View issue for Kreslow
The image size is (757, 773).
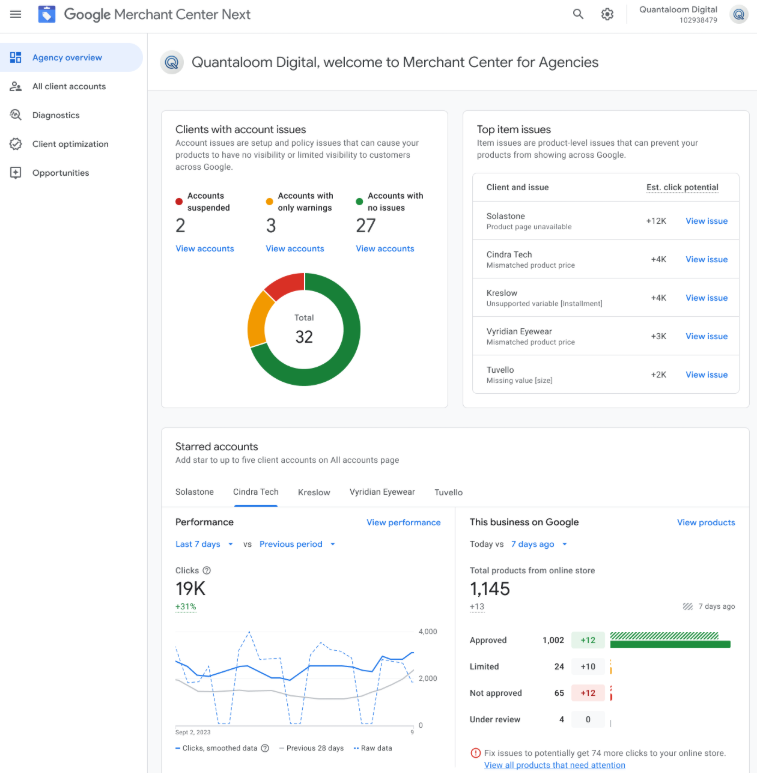706,298
